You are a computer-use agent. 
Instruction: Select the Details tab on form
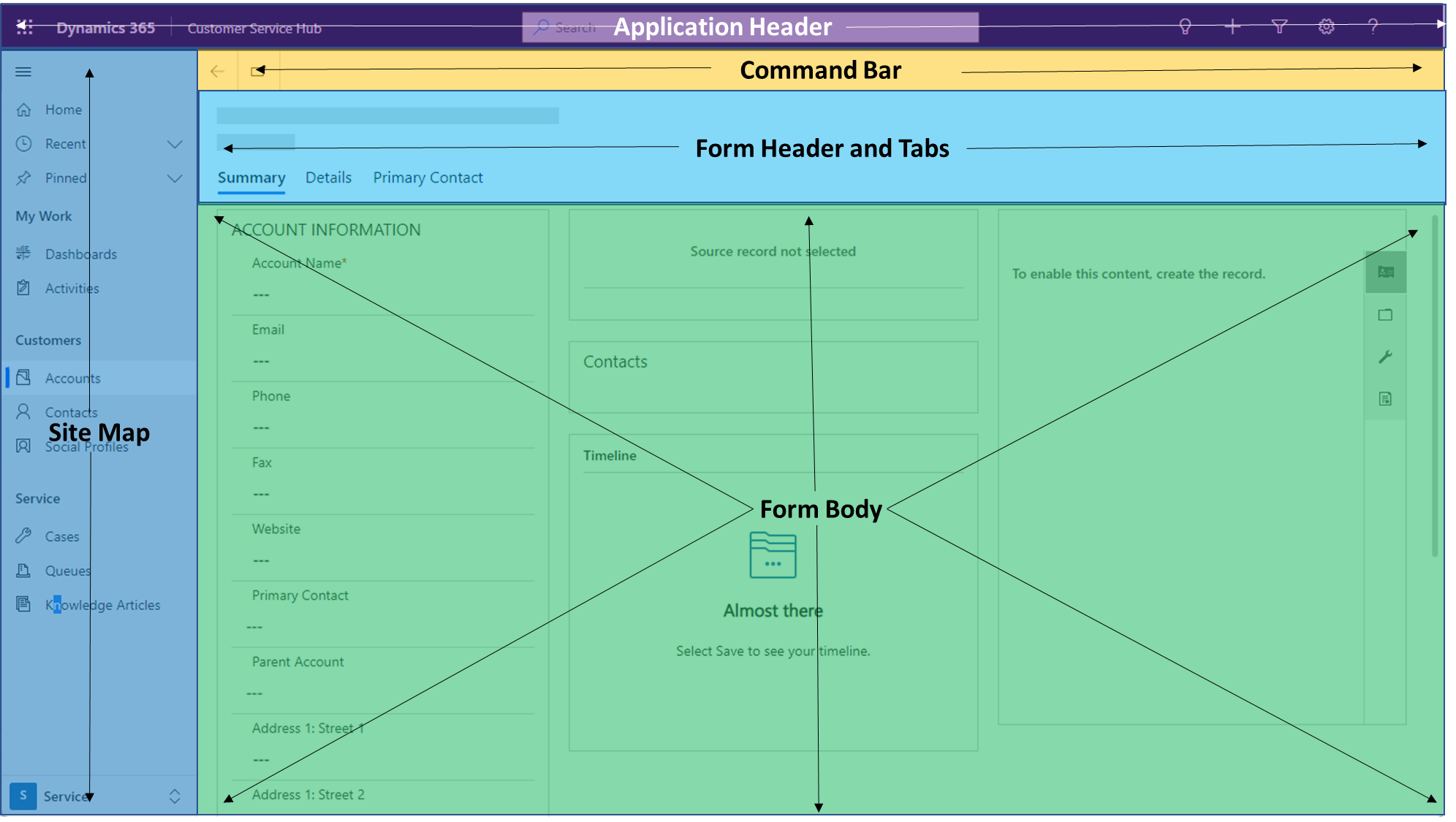pyautogui.click(x=328, y=177)
